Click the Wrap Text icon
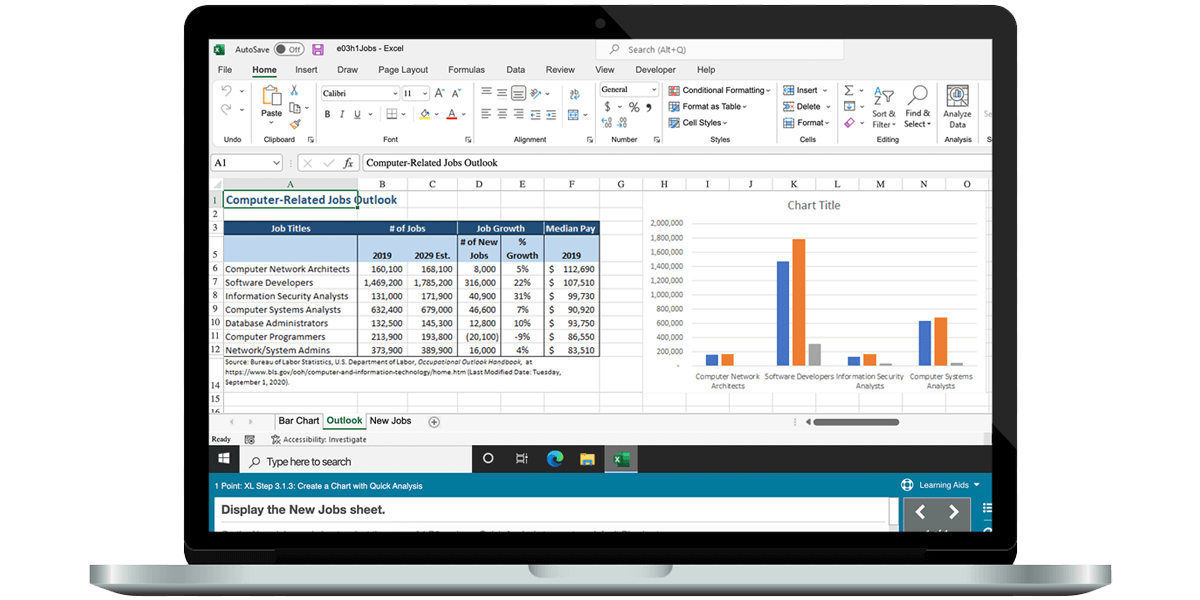 (574, 93)
